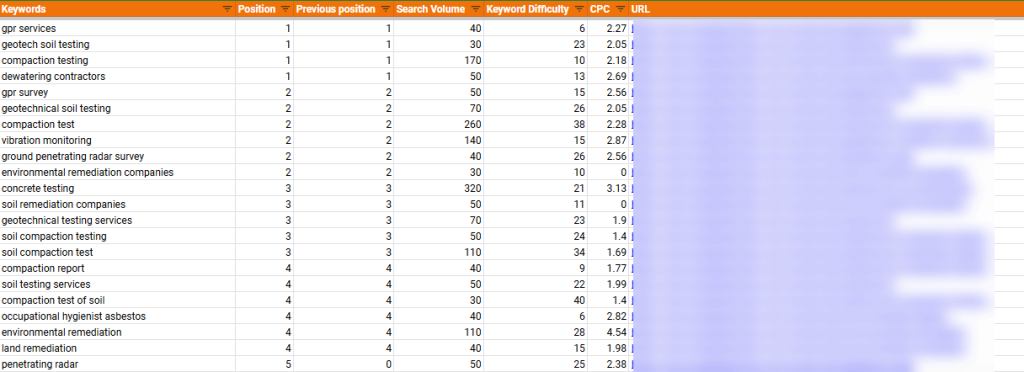Select the 'vibration monitoring' cell

coord(118,140)
